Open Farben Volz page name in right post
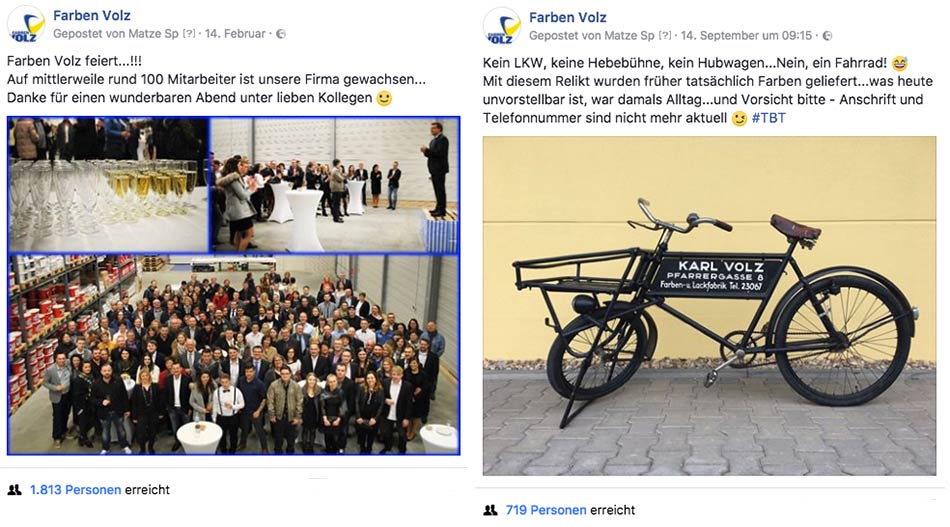 pyautogui.click(x=568, y=18)
